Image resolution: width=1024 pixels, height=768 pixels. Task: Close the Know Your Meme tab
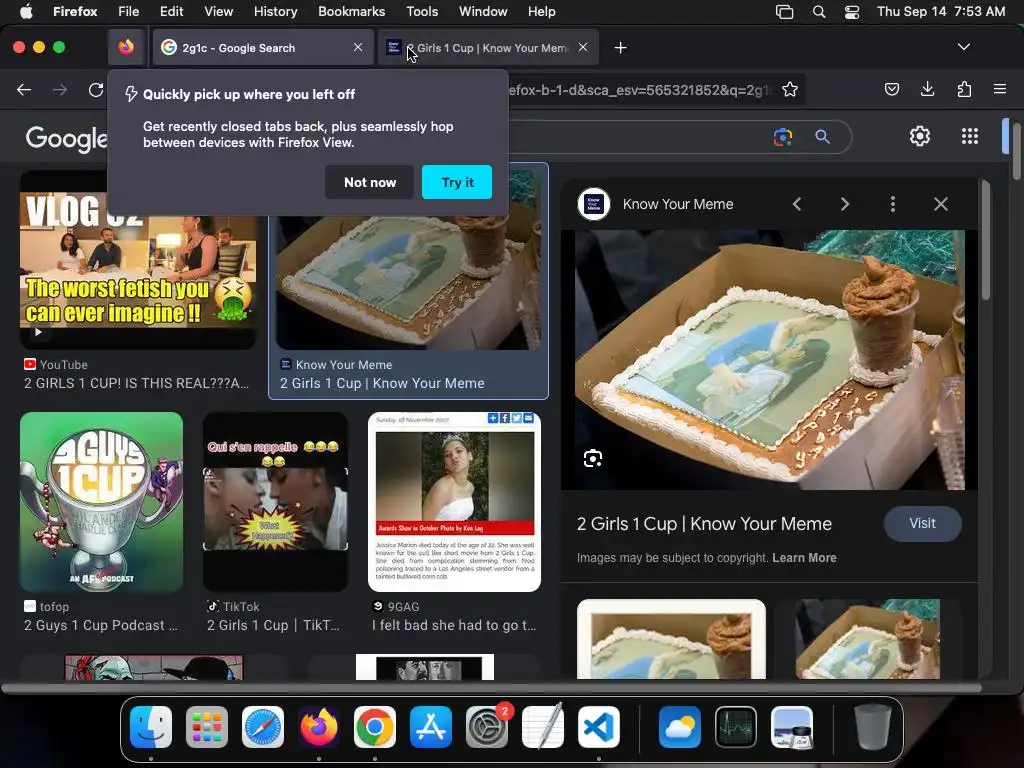(x=583, y=47)
